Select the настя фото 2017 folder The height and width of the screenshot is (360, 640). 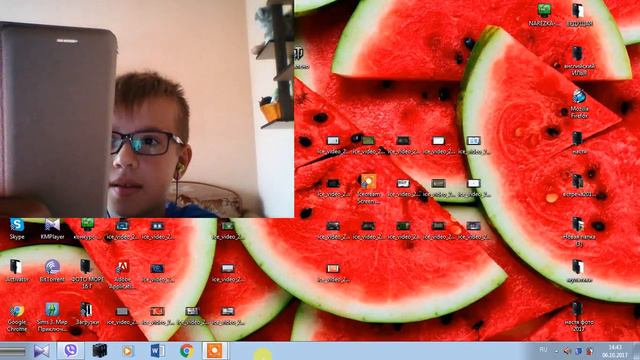[579, 316]
